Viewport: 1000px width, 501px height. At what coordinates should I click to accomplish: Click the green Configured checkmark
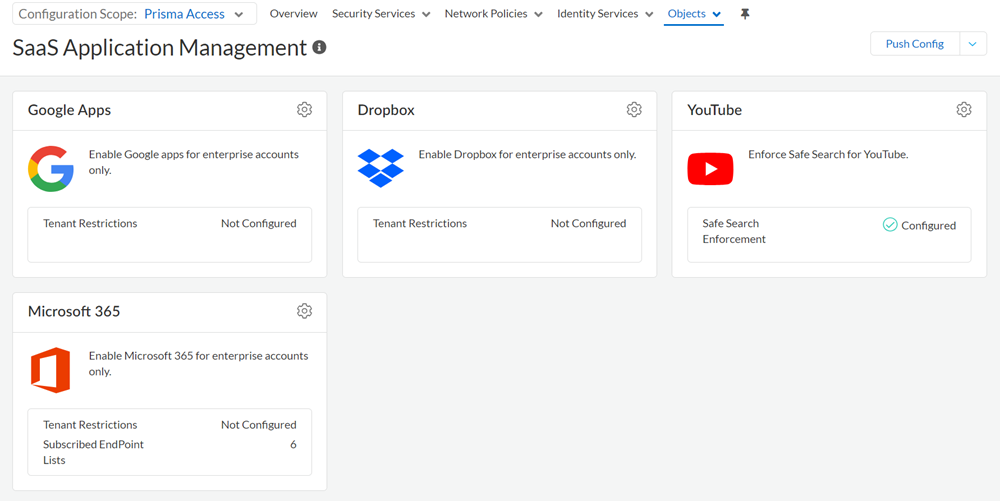(x=889, y=225)
